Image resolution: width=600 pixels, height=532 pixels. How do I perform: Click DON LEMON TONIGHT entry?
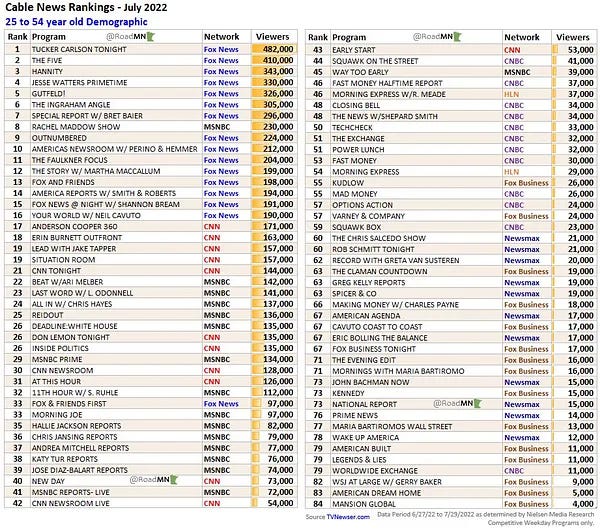coord(70,338)
